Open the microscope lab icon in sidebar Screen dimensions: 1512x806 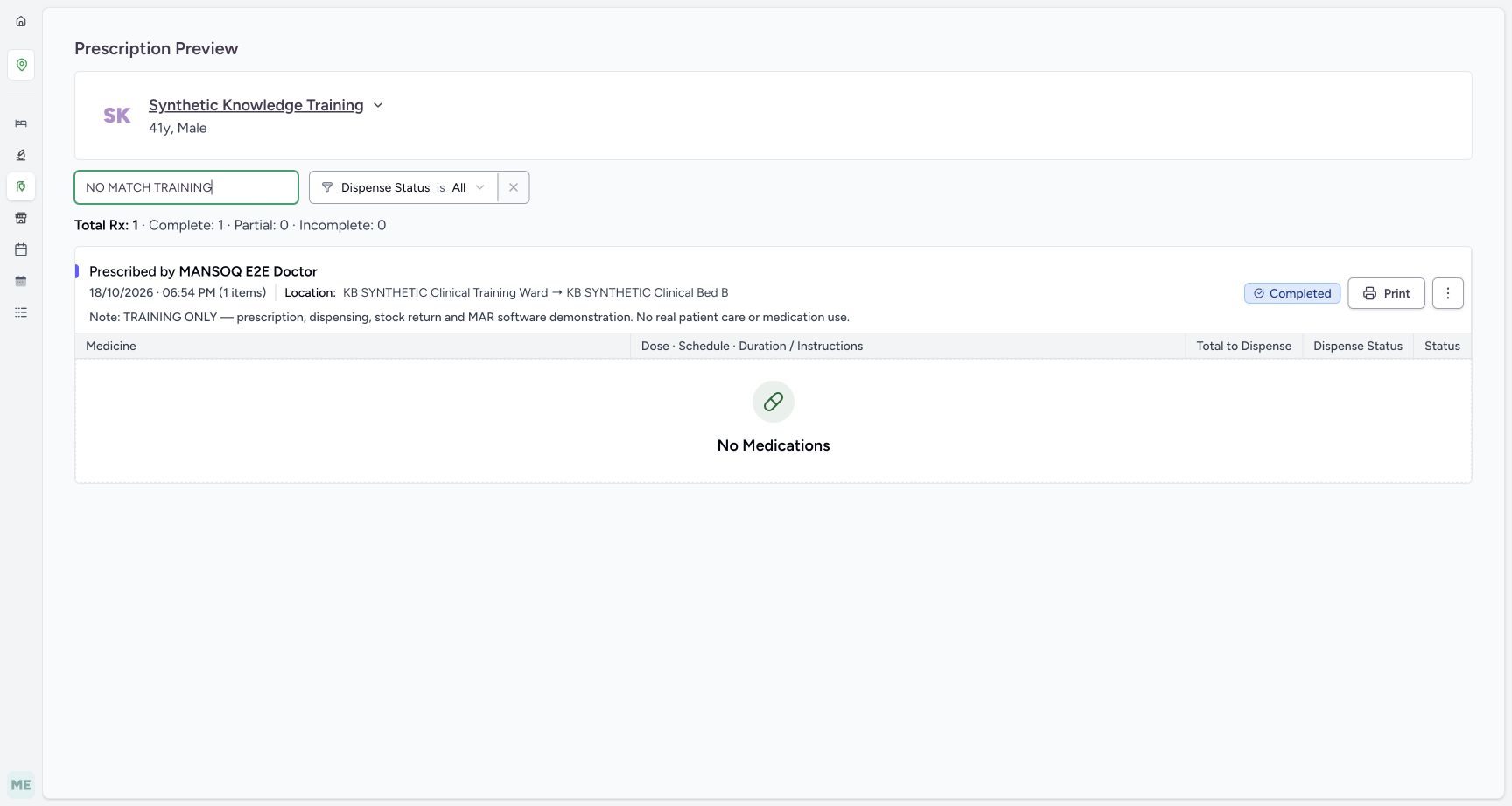21,155
